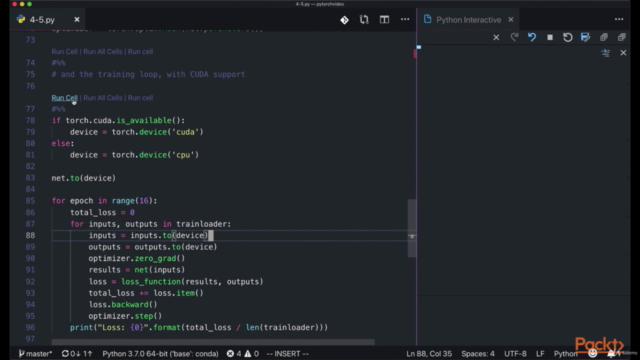Close the Python Interactive tab
This screenshot has height=360, width=640.
(x=511, y=20)
